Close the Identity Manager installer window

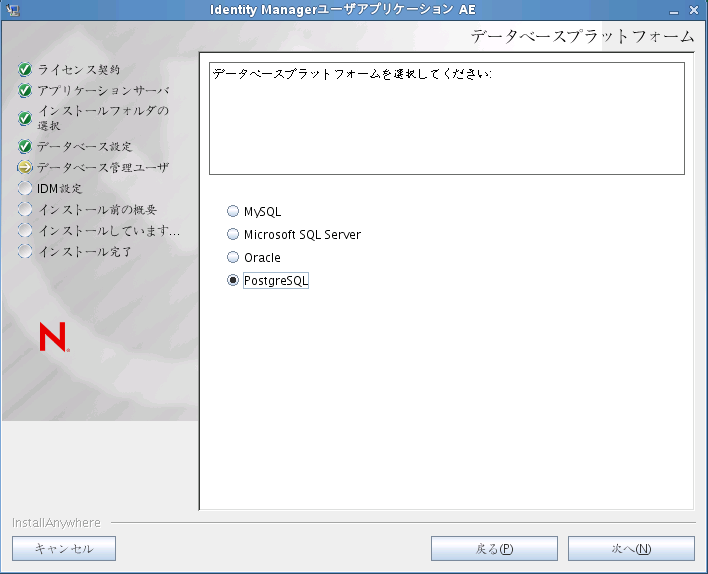[694, 10]
